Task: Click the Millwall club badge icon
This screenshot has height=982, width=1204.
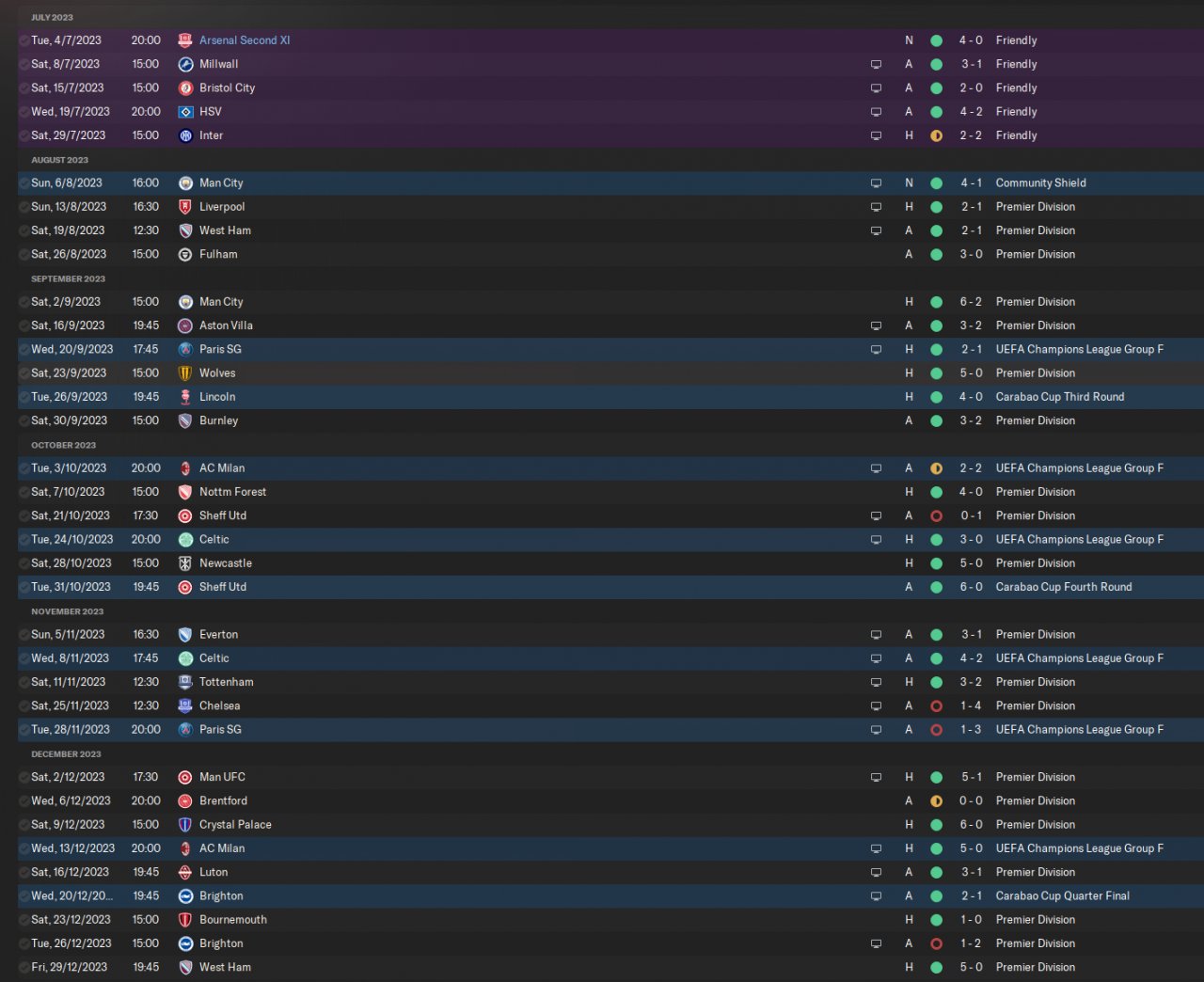Action: click(x=185, y=65)
